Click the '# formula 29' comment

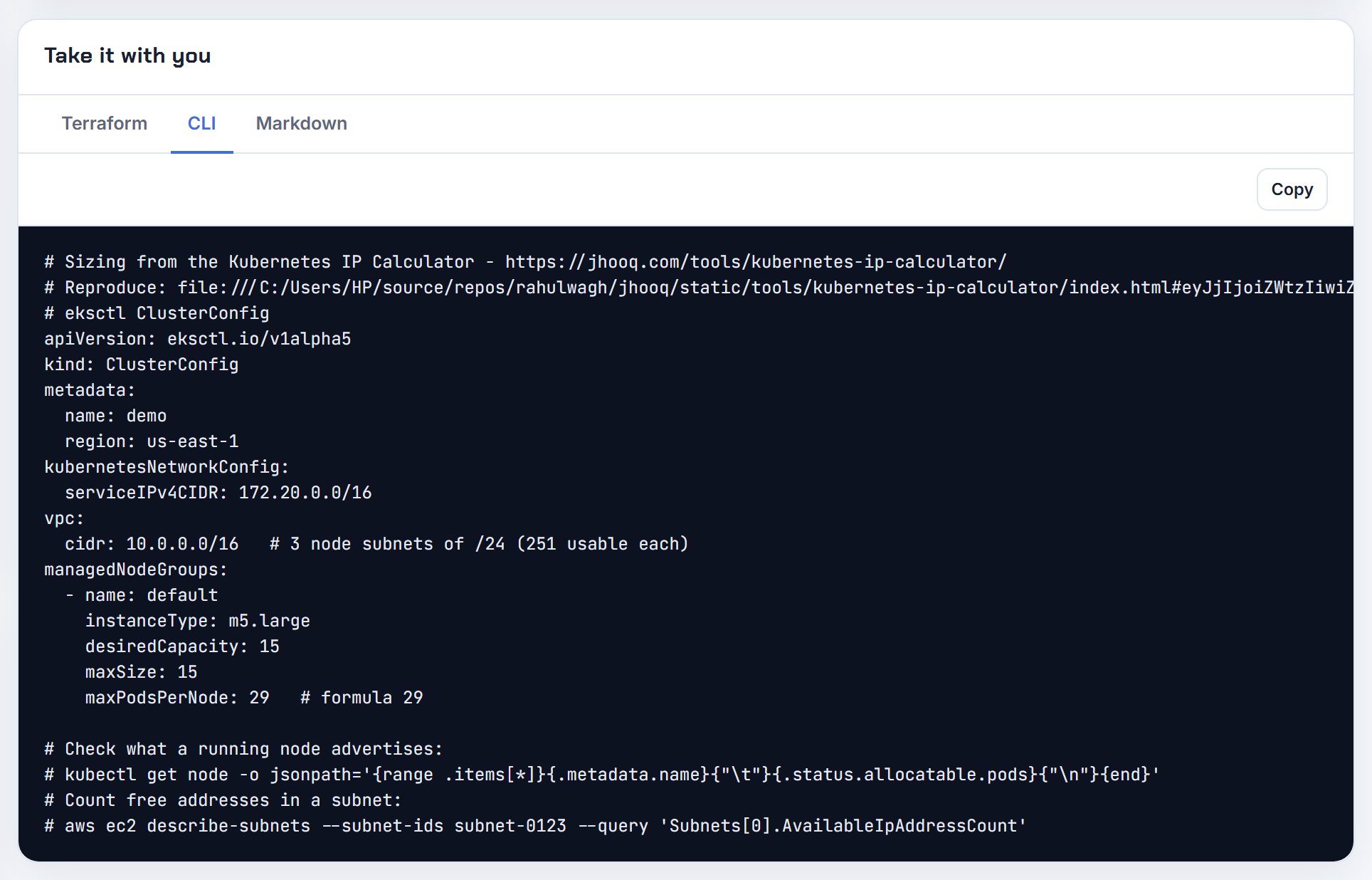362,698
